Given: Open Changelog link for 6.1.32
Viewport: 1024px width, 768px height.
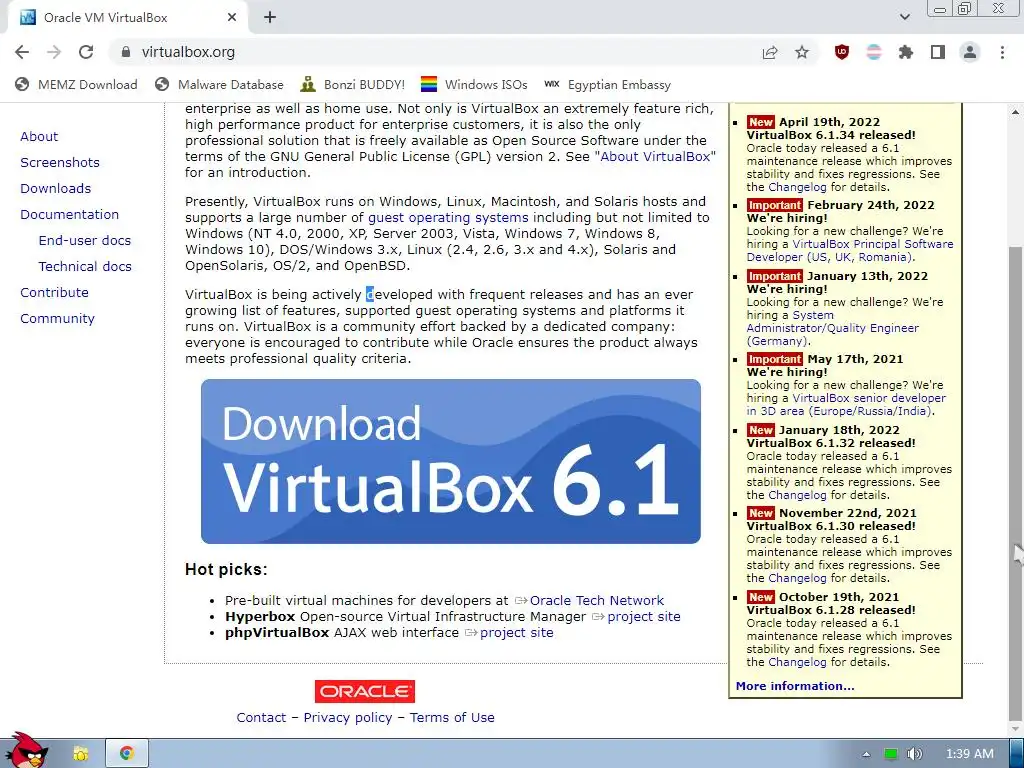Looking at the screenshot, I should click(x=797, y=496).
